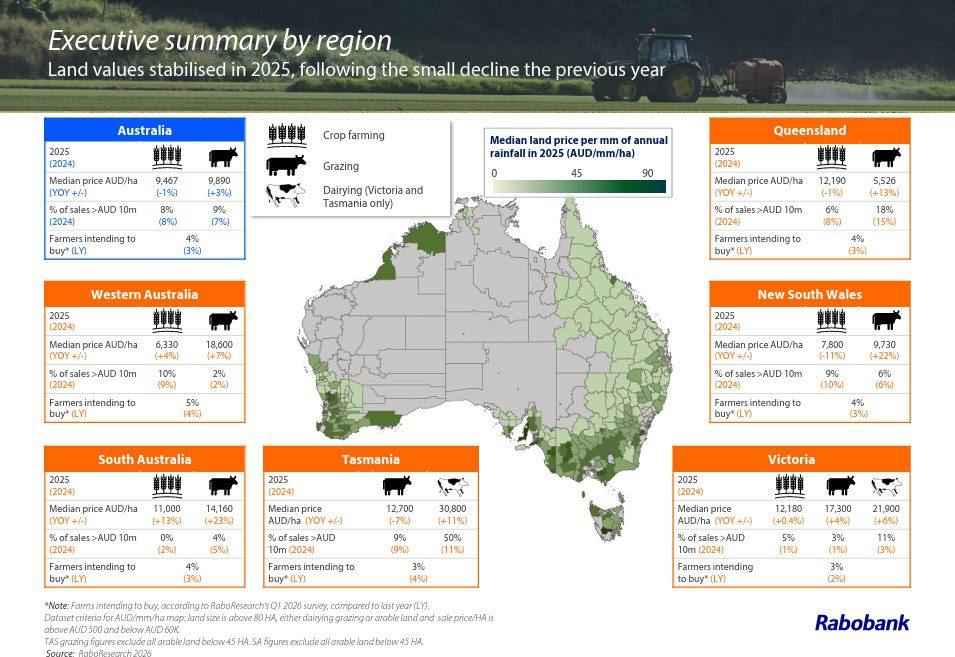
Task: Select Western Australia's crop farming icon
Action: [167, 320]
